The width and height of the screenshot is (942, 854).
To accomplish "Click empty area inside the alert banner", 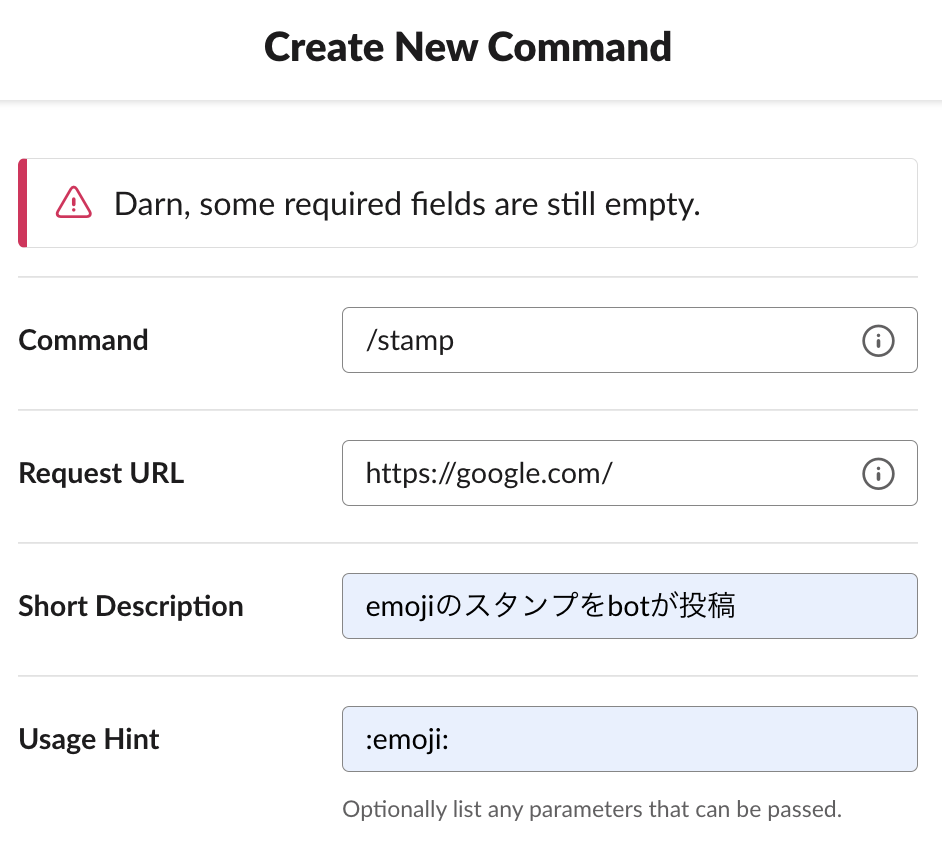I will [x=810, y=203].
